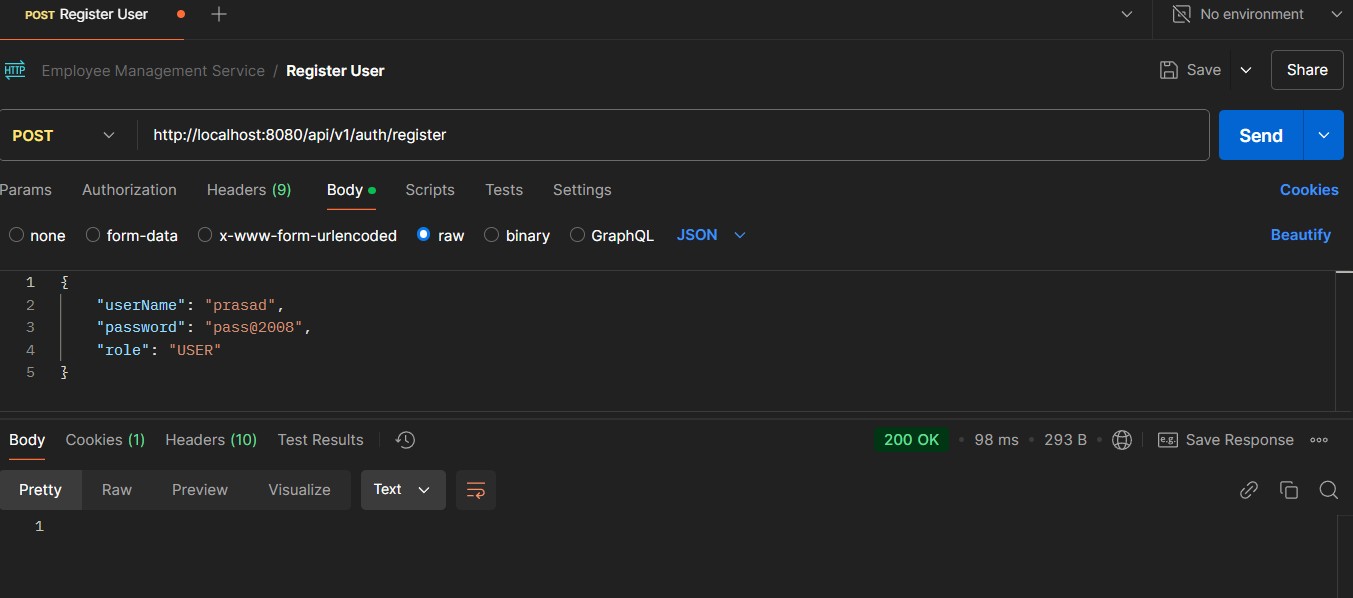Open the response Headers (10) tab
Screen dimensions: 1353x598
coord(211,440)
